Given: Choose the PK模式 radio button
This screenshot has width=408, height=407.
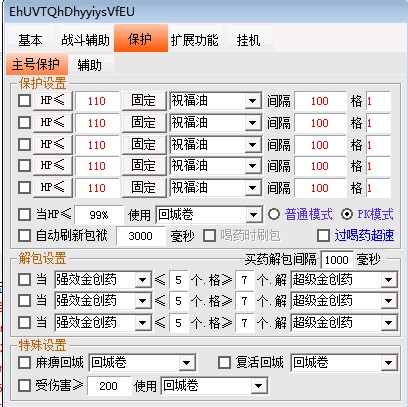Looking at the screenshot, I should tap(347, 214).
